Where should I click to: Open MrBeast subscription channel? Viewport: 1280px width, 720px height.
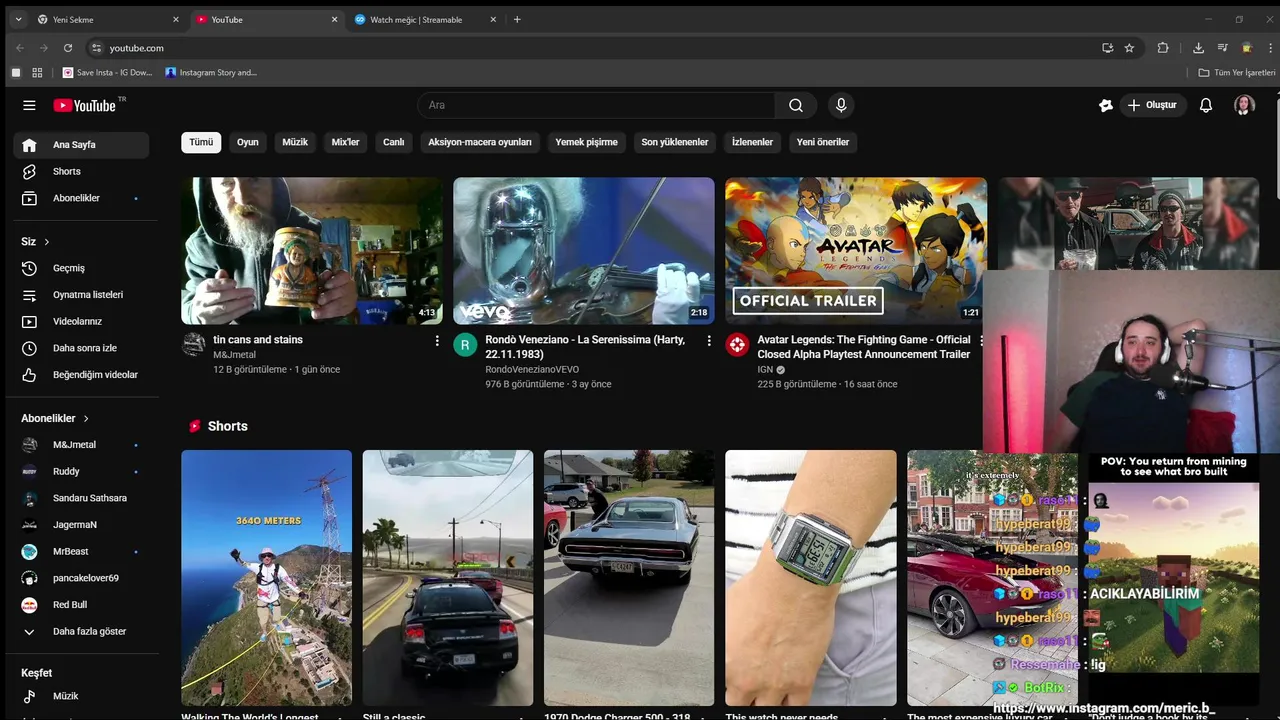(x=81, y=552)
